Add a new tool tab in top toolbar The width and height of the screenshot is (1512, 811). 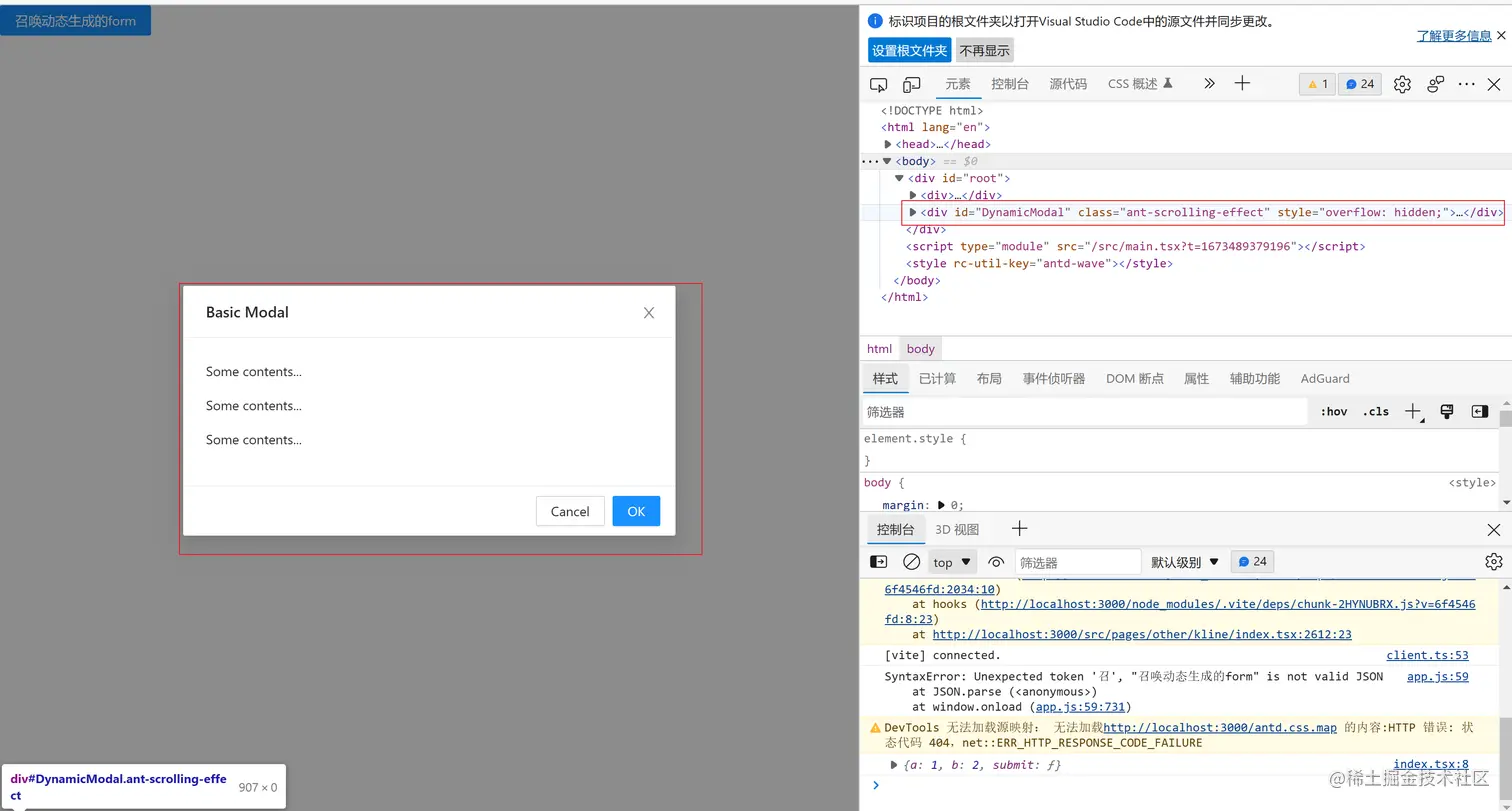(1242, 84)
